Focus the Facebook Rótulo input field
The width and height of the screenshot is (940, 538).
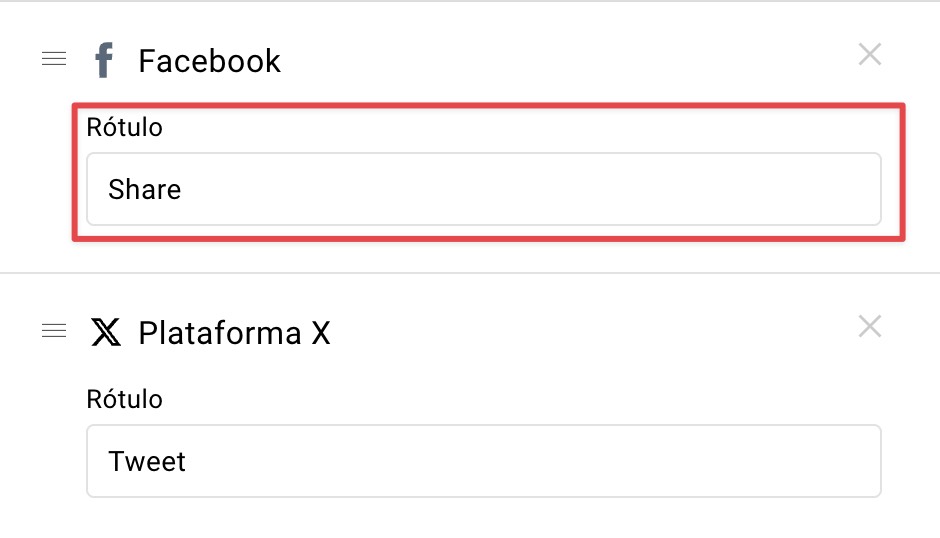point(484,189)
